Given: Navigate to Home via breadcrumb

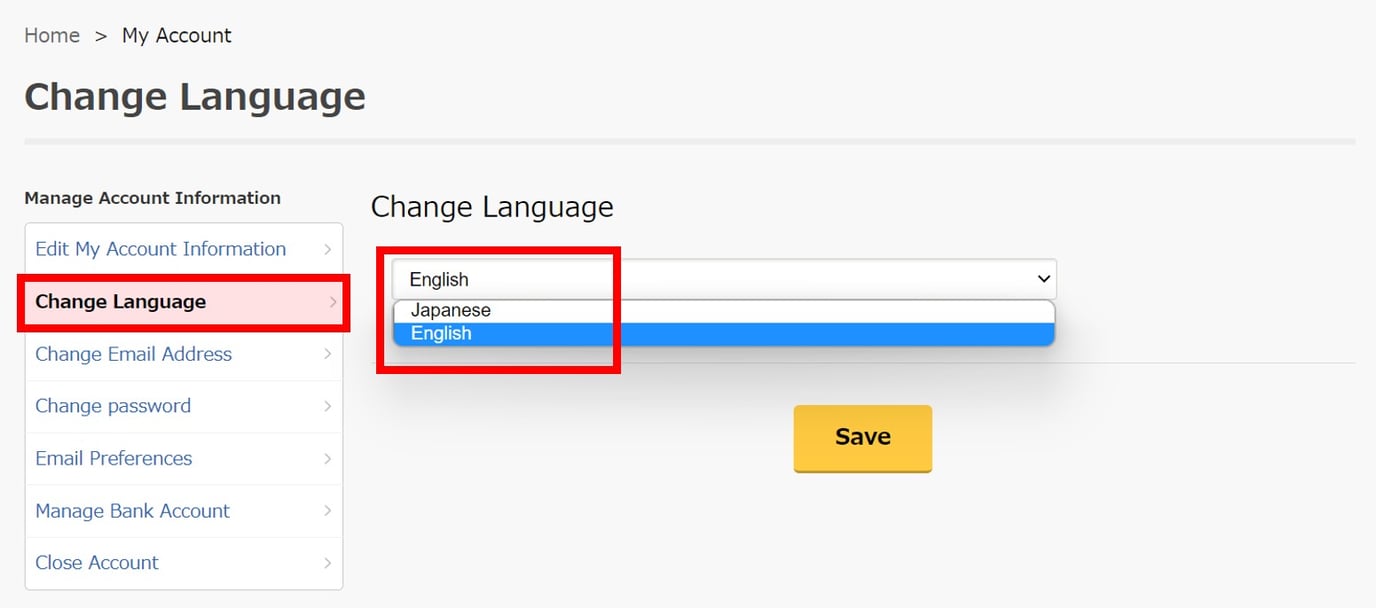Looking at the screenshot, I should [51, 35].
